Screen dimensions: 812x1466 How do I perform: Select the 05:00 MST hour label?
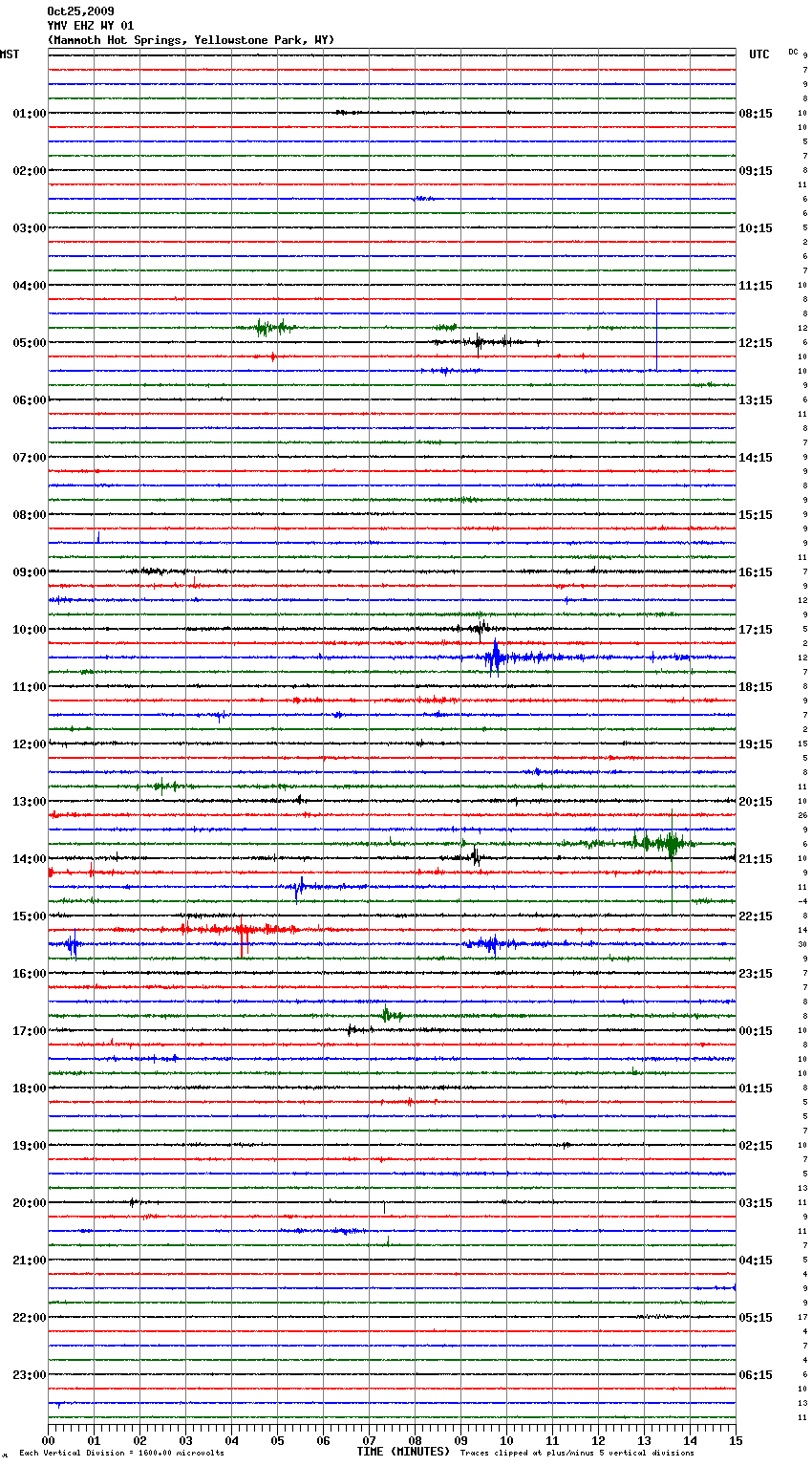tap(30, 343)
